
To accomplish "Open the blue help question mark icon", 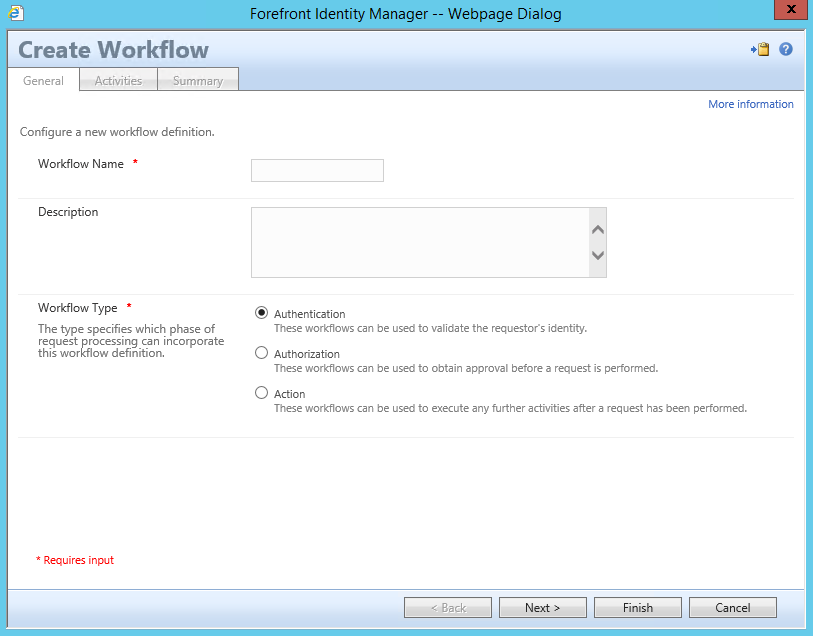I will (x=786, y=49).
